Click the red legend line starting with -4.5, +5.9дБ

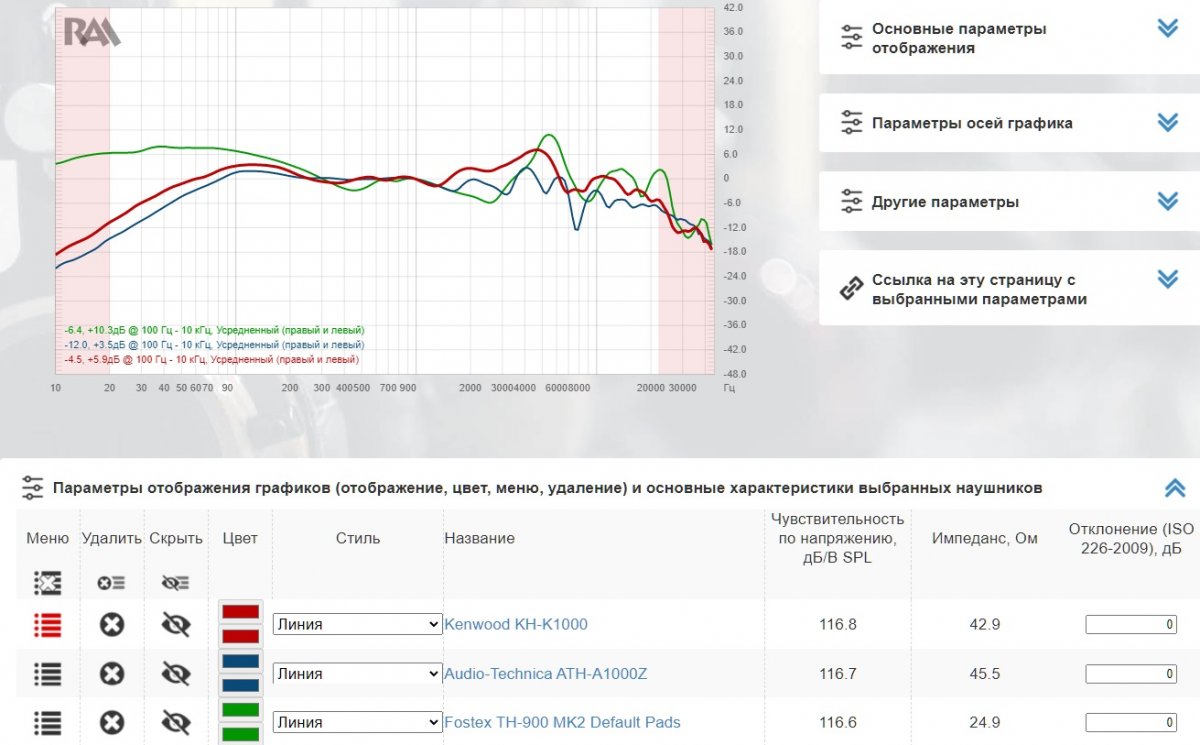pyautogui.click(x=212, y=359)
